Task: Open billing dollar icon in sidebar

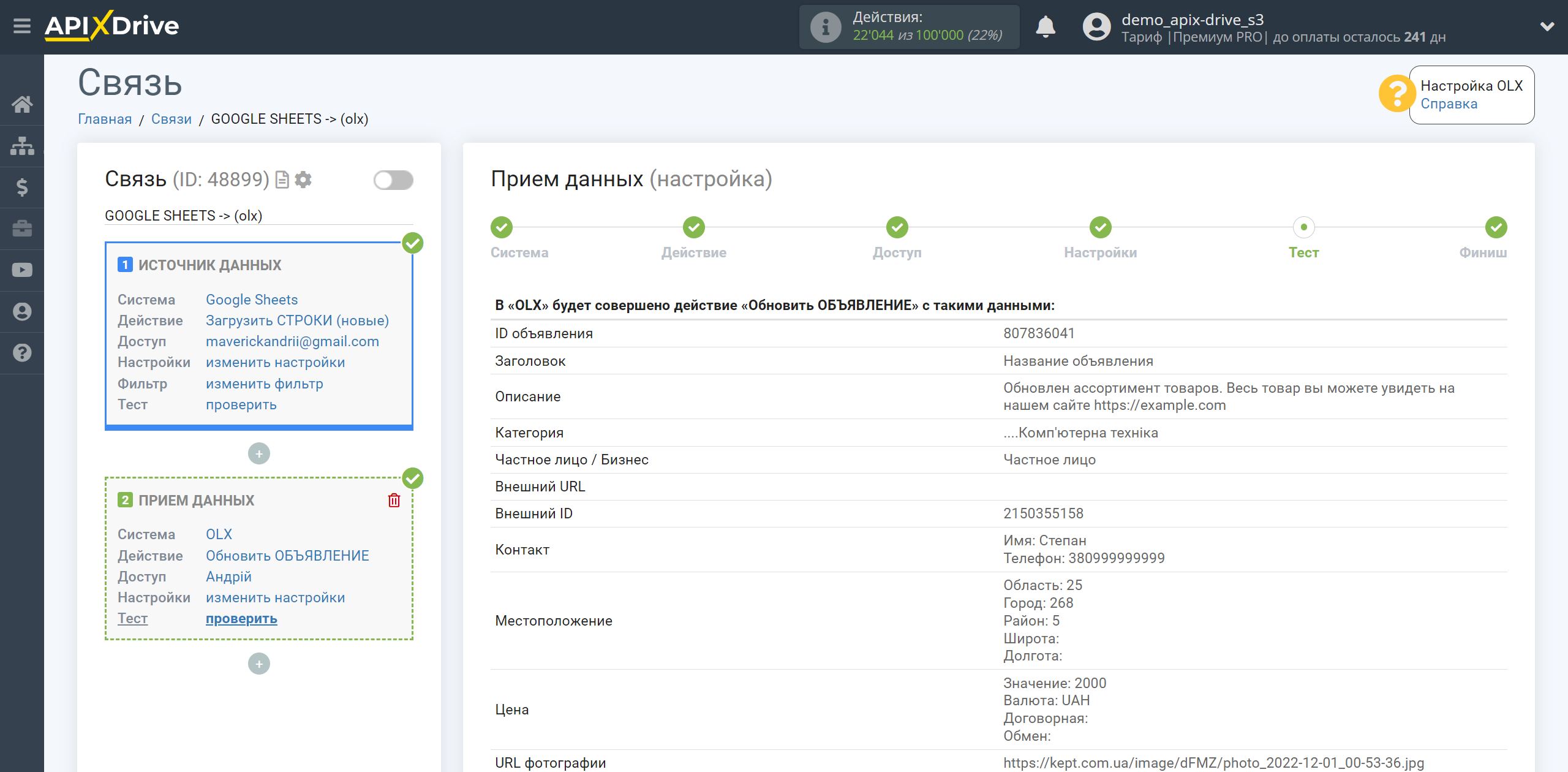Action: click(x=22, y=187)
